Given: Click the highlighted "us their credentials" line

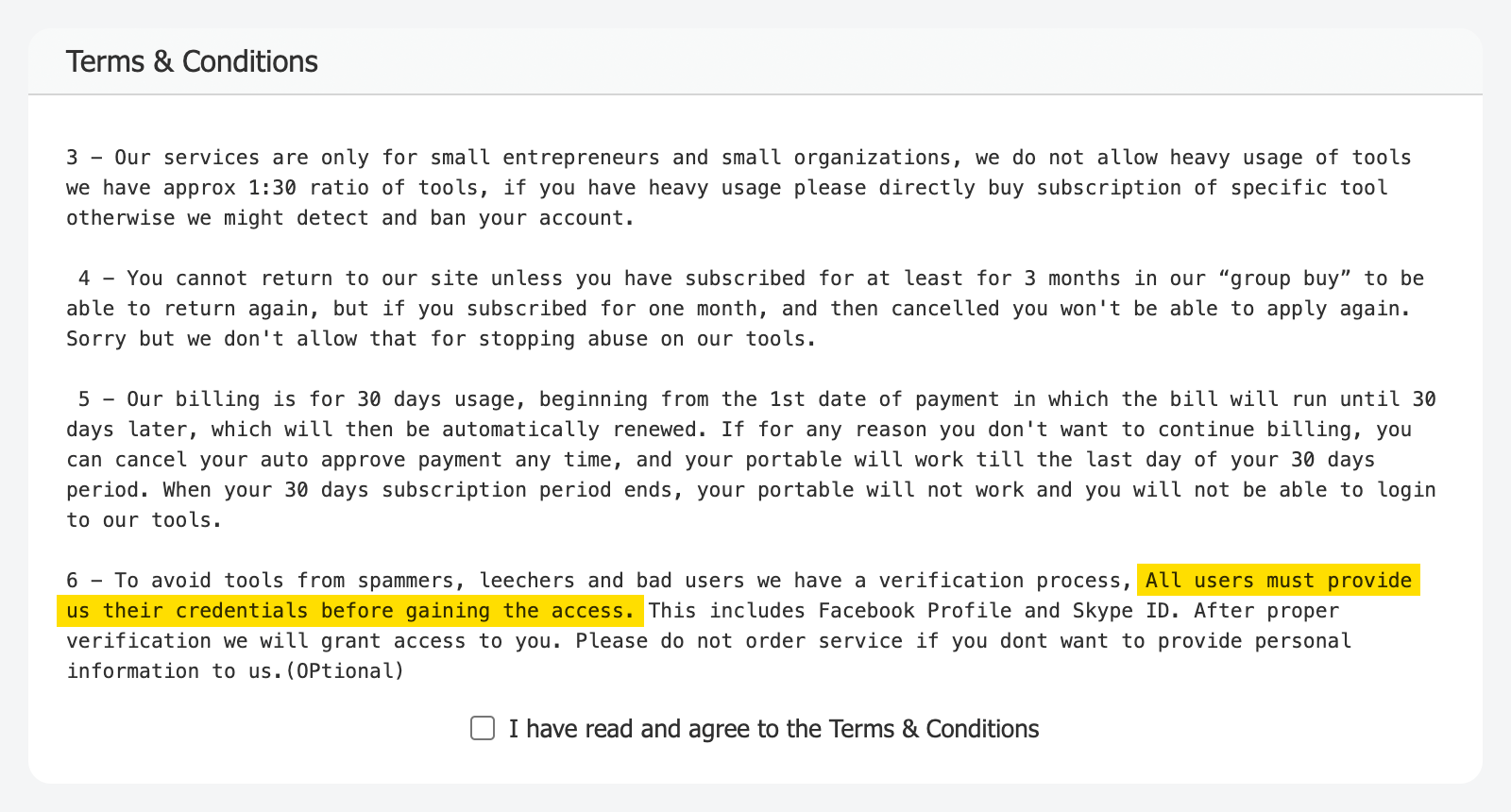Looking at the screenshot, I should coord(349,610).
